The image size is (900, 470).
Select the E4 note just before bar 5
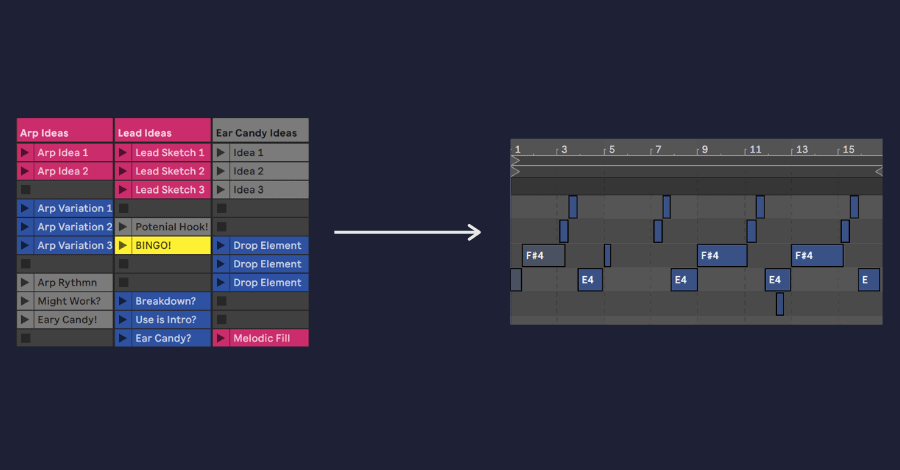pos(590,279)
